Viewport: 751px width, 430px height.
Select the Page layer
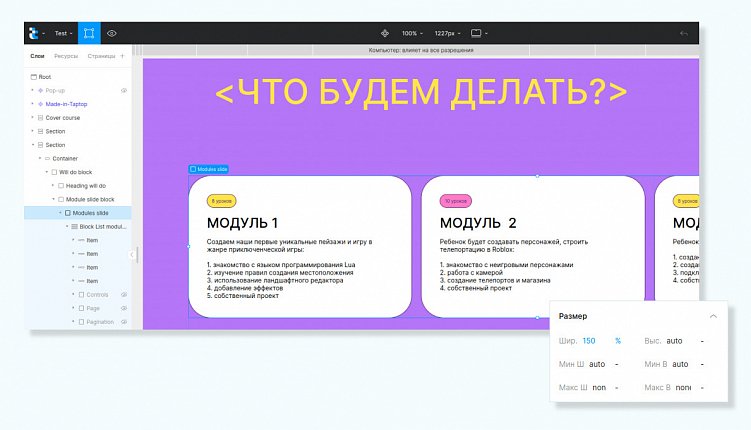[x=93, y=308]
